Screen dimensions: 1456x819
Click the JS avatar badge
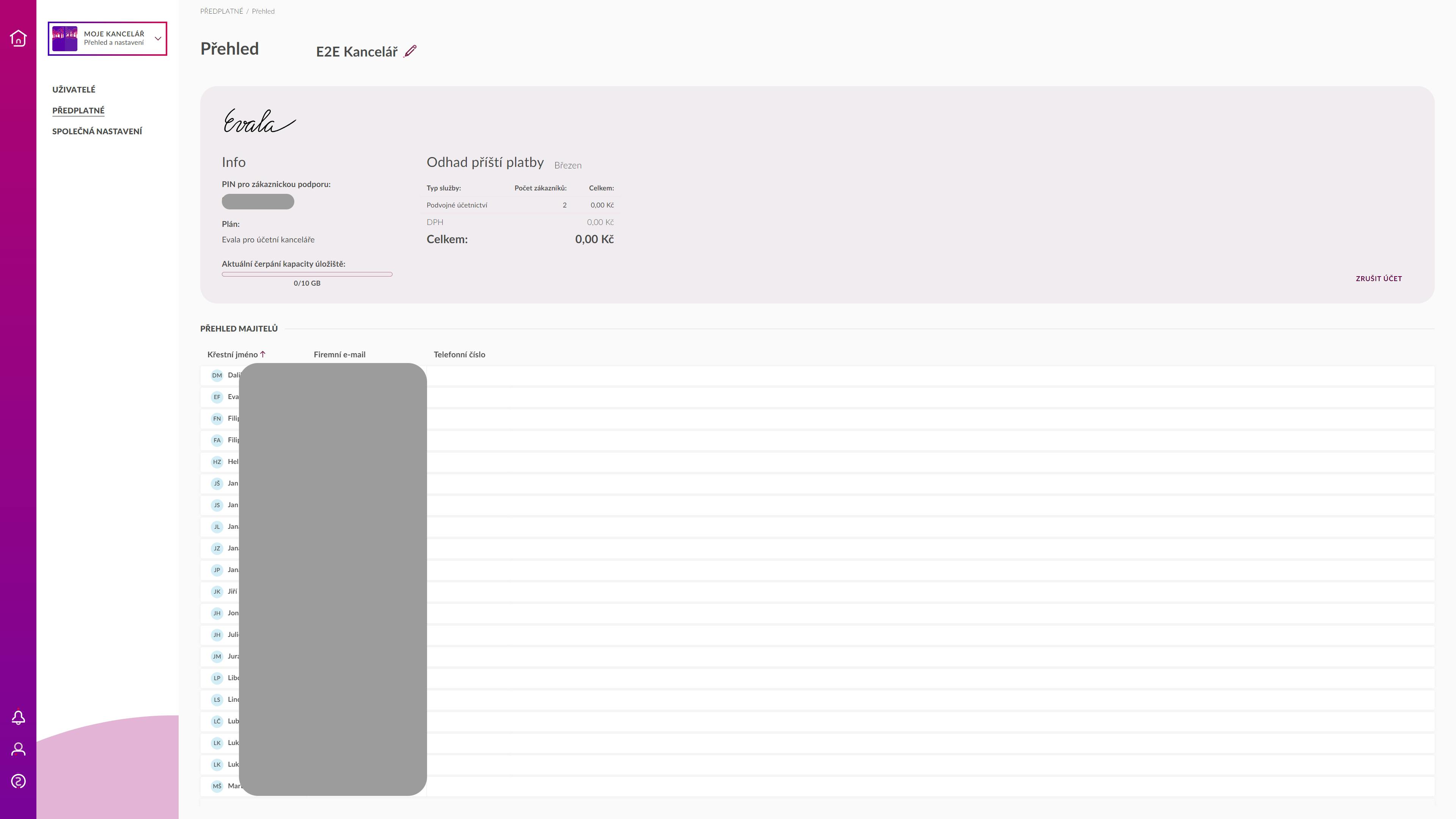pos(217,505)
